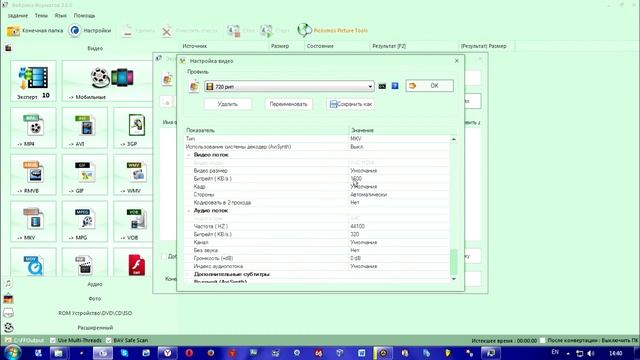
Task: Open the -> RMVB conversion tile
Action: tap(33, 175)
